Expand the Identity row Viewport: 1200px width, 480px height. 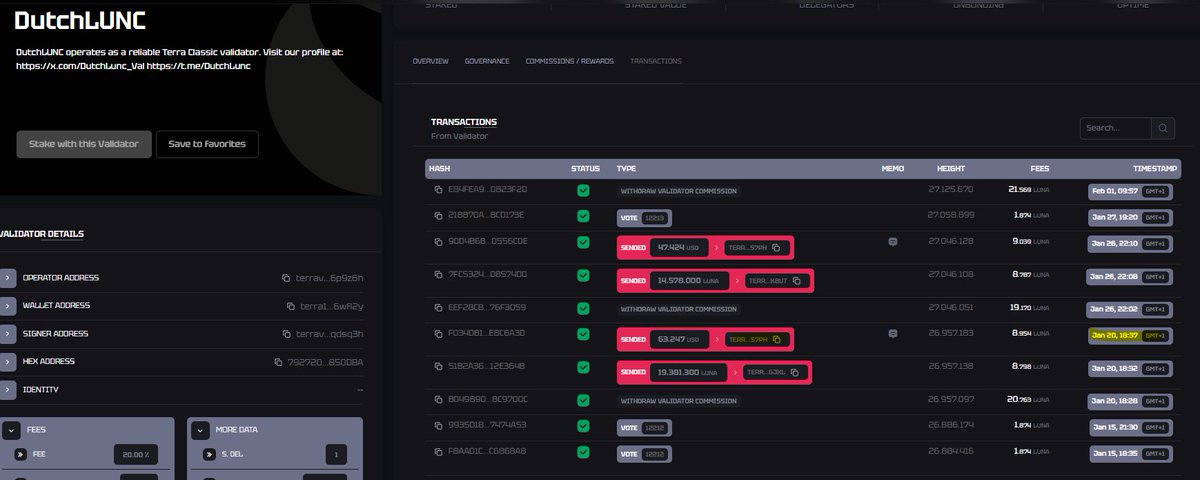coord(7,390)
